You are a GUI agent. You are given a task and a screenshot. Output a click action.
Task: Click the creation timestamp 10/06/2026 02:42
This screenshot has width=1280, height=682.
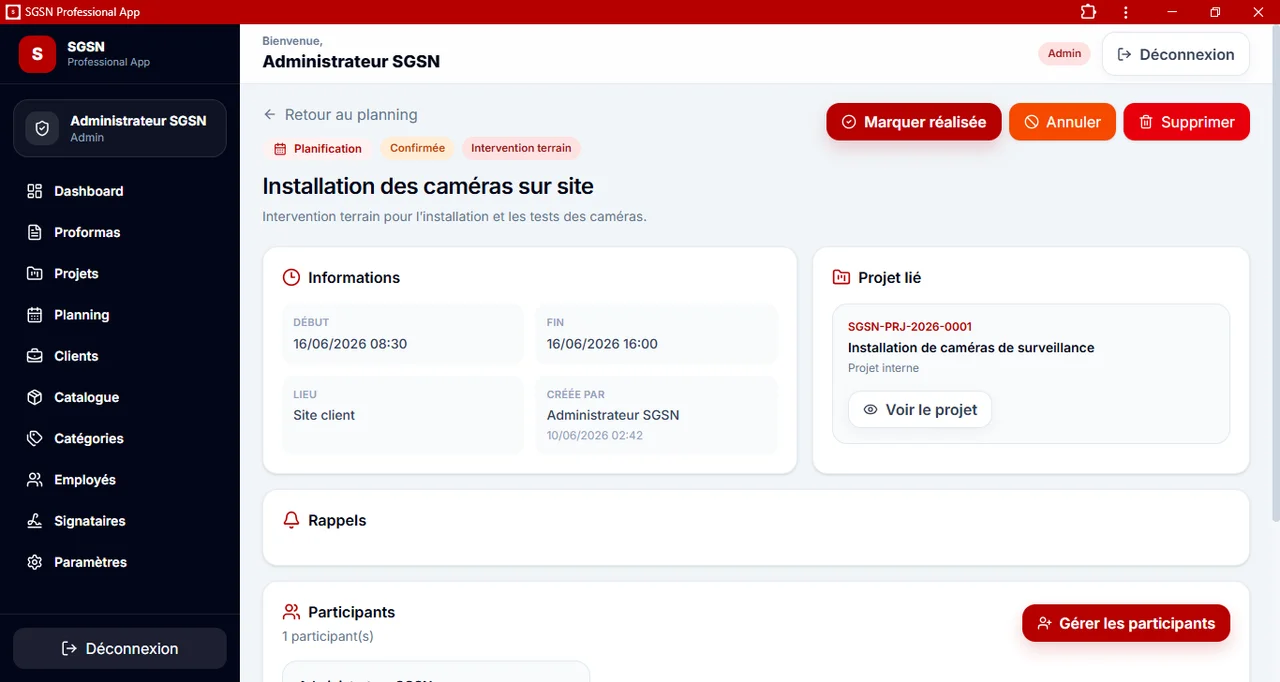pyautogui.click(x=595, y=436)
